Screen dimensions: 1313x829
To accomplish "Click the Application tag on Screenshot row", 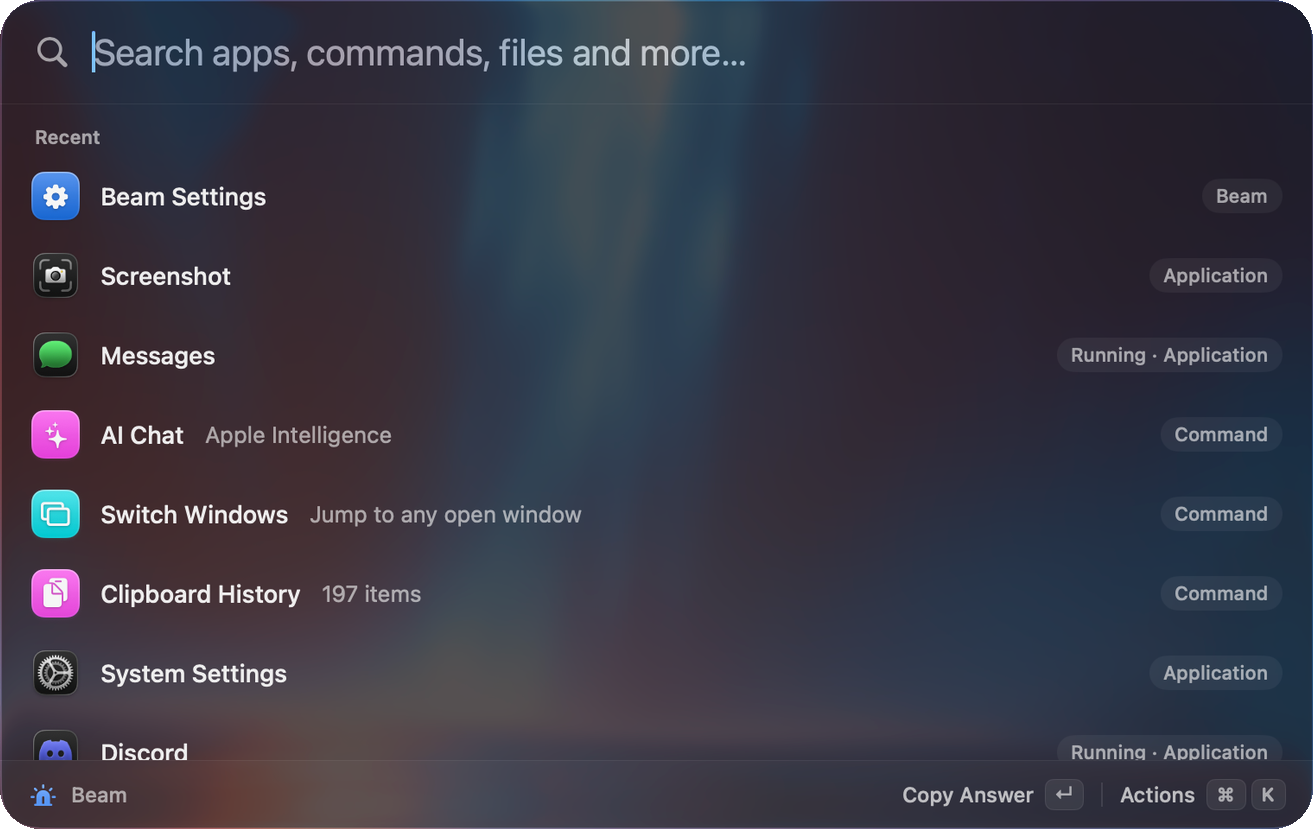I will click(1215, 276).
